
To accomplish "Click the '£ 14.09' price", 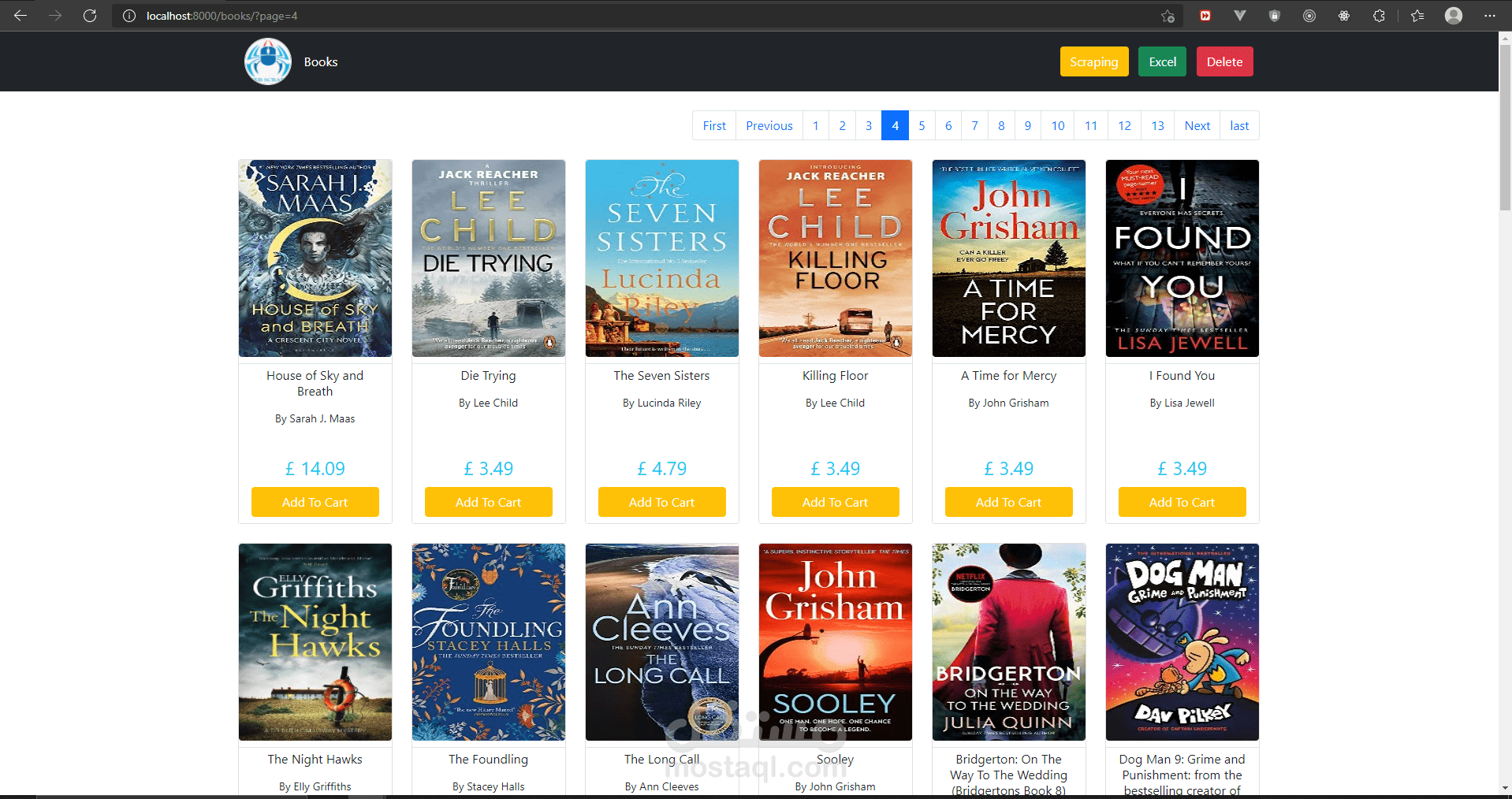I will 315,469.
